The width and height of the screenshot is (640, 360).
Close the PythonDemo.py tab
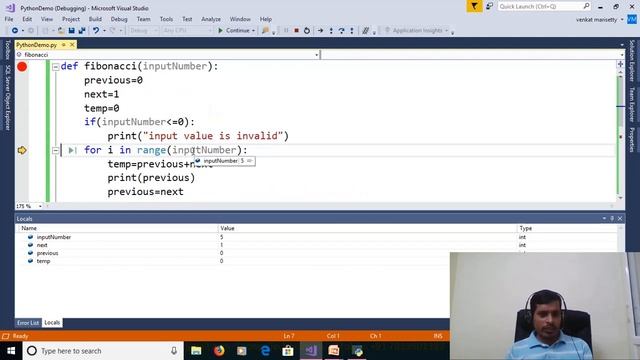(x=72, y=44)
